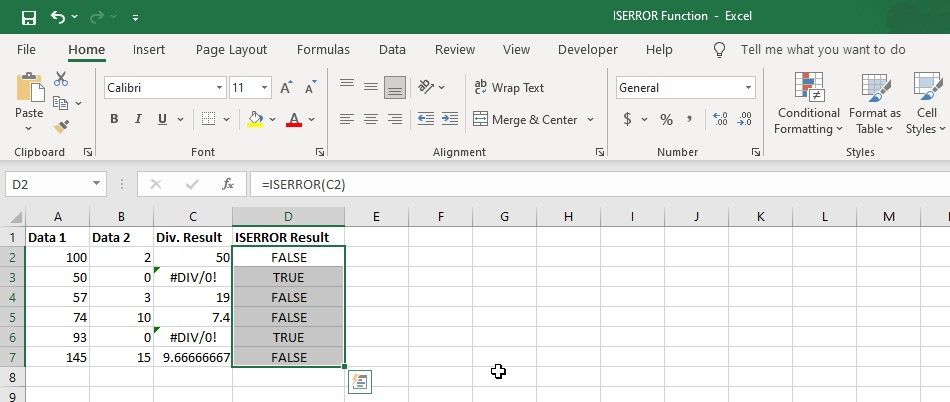The width and height of the screenshot is (950, 402).
Task: Open the Calibri font name dropdown
Action: [x=219, y=88]
